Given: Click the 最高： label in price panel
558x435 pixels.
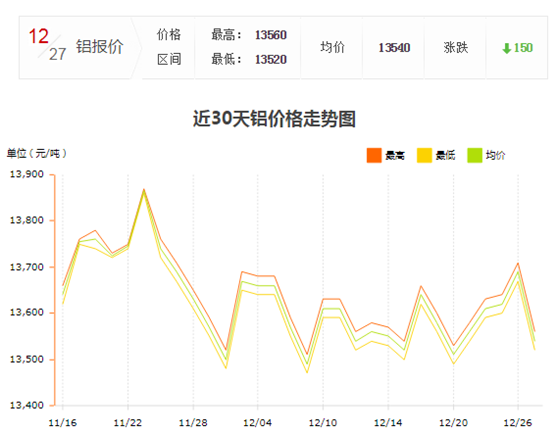Looking at the screenshot, I should pos(227,35).
